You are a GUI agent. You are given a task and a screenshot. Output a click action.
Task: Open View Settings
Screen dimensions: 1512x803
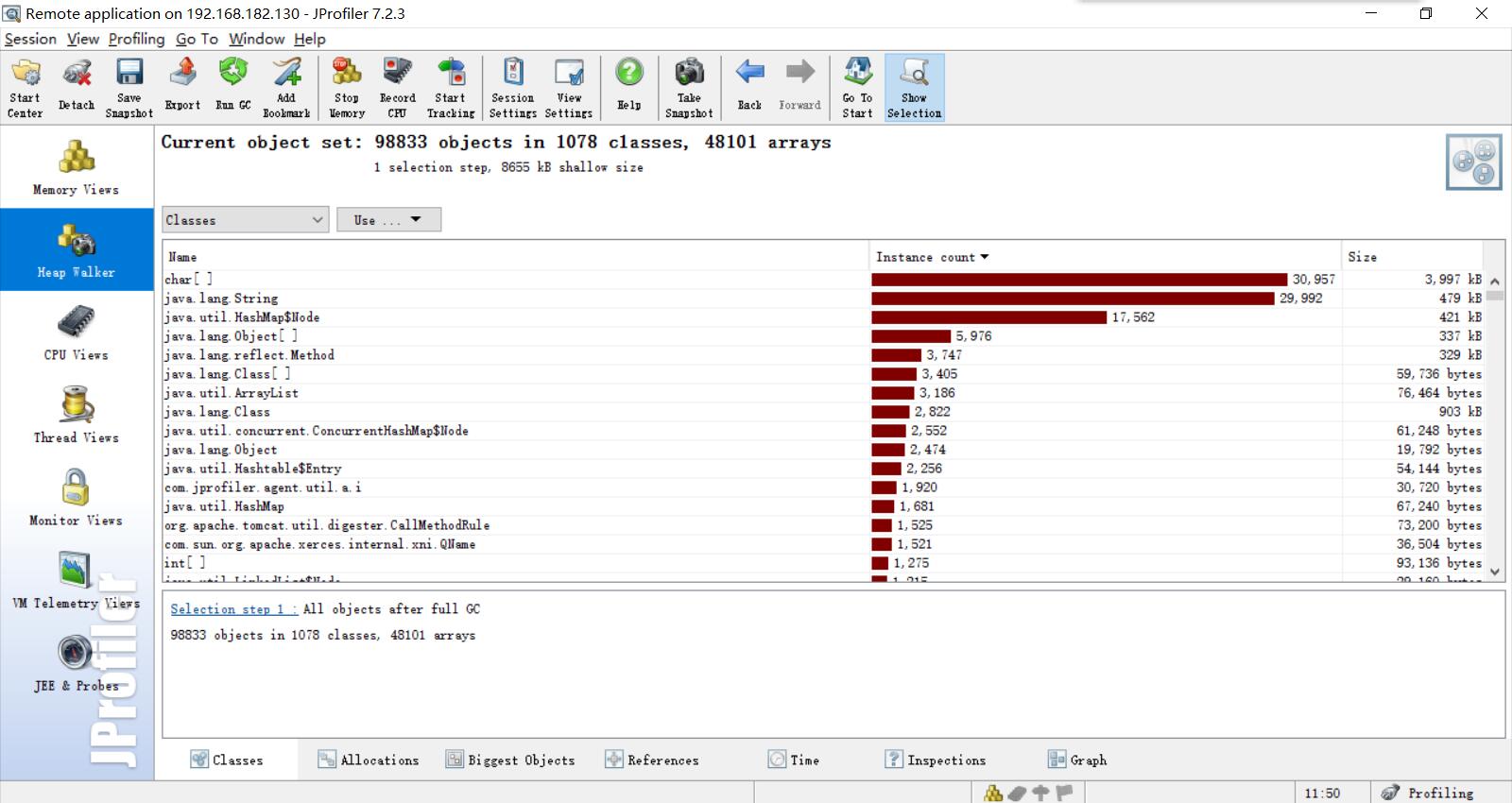569,88
